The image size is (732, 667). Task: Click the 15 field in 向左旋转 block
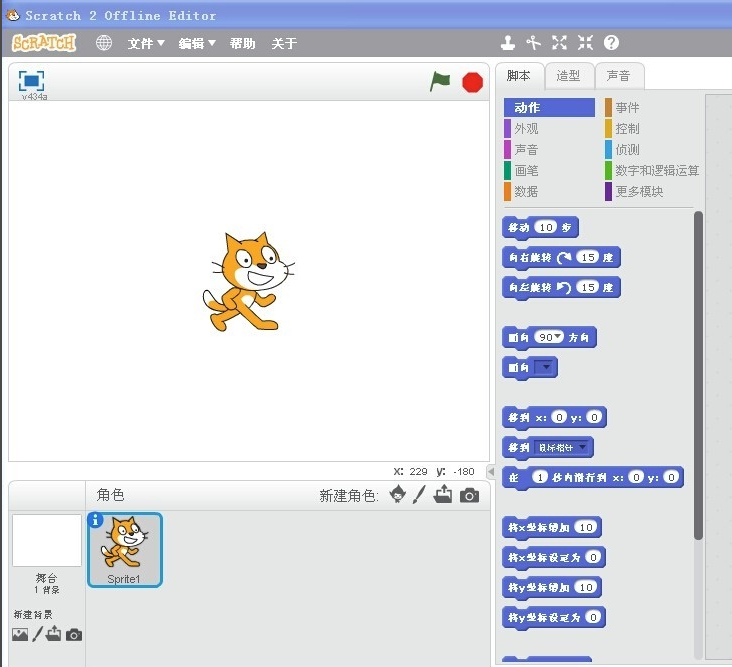[588, 287]
